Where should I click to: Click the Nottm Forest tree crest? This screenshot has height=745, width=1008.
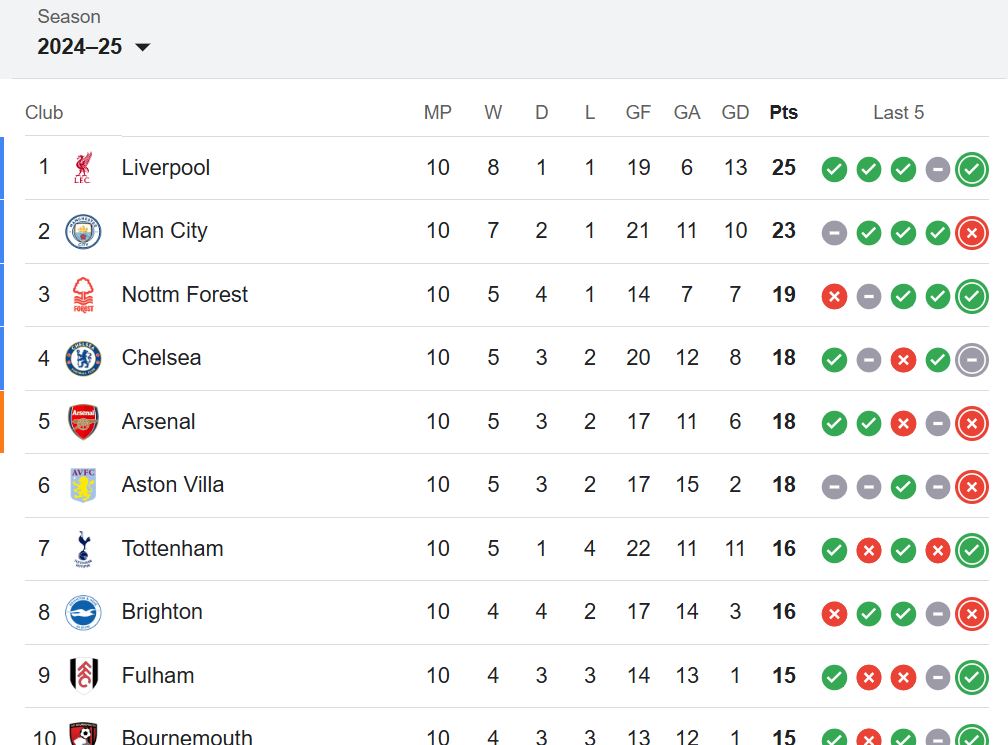(x=83, y=294)
